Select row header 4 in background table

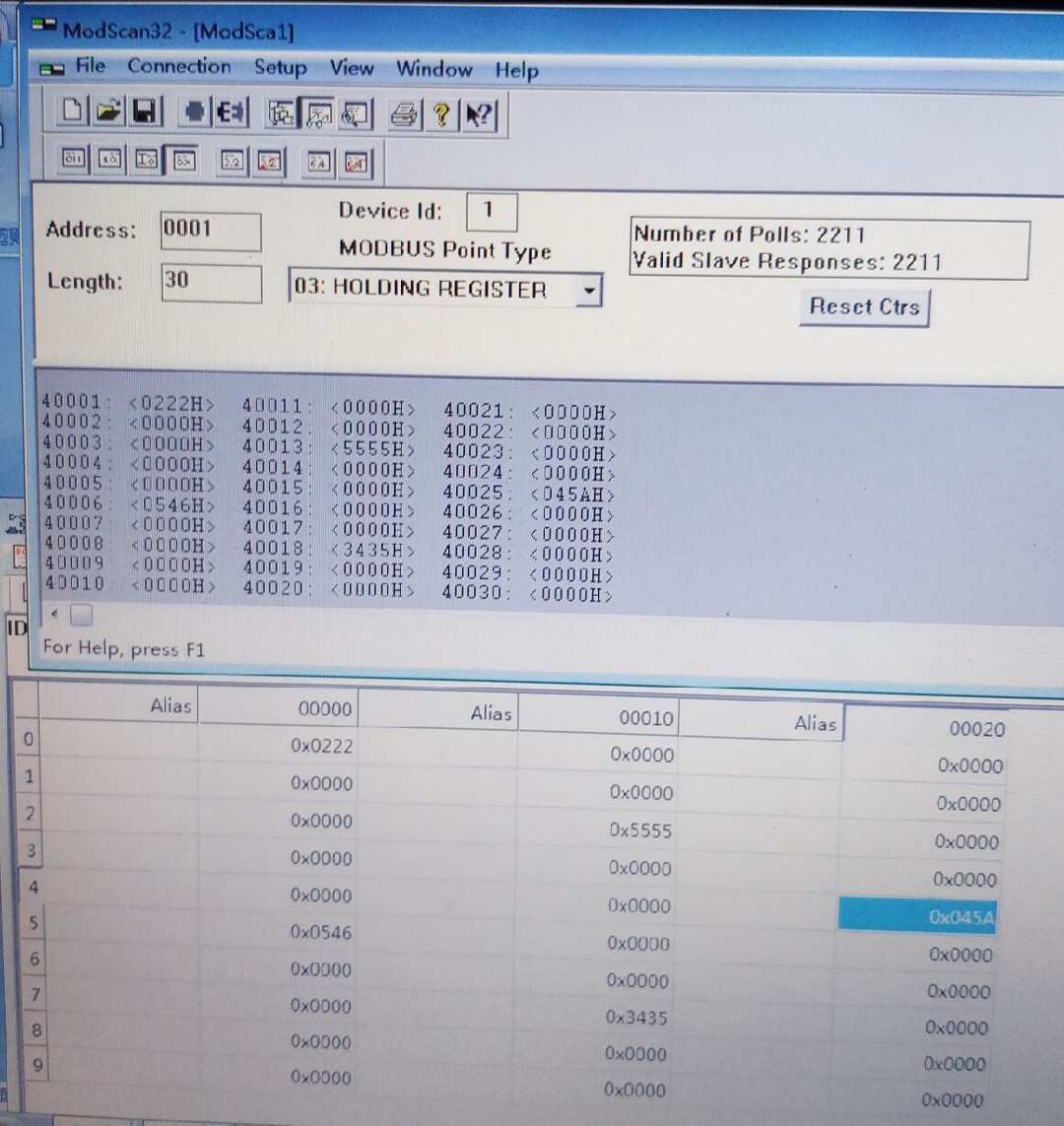(33, 887)
